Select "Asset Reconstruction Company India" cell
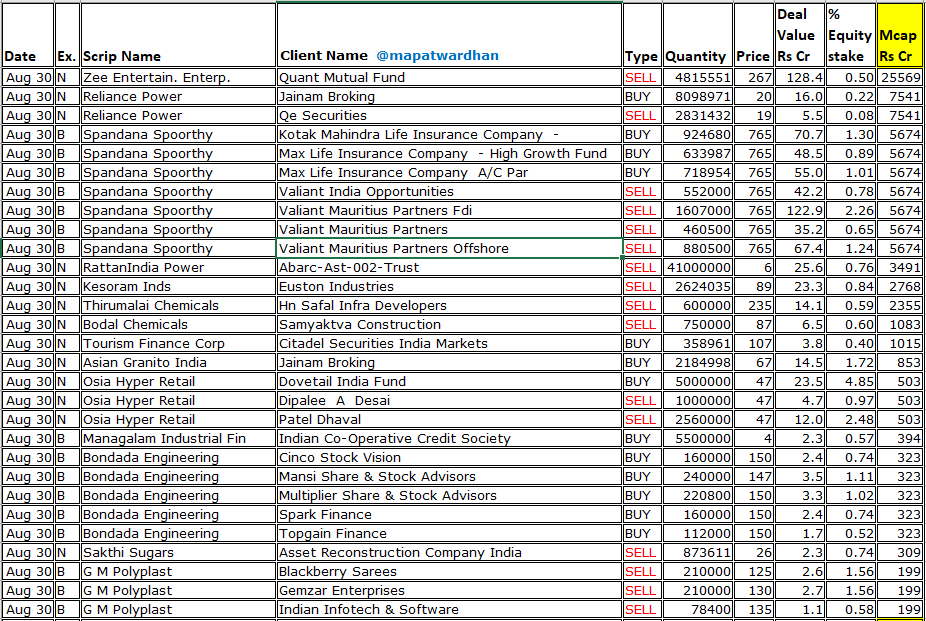Image resolution: width=926 pixels, height=621 pixels. (449, 553)
